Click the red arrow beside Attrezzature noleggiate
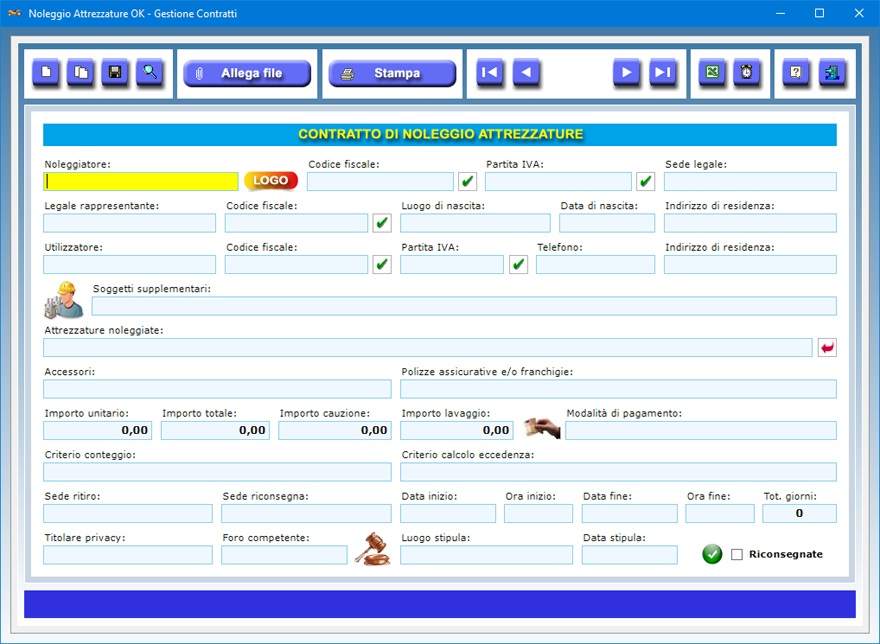 click(x=827, y=348)
